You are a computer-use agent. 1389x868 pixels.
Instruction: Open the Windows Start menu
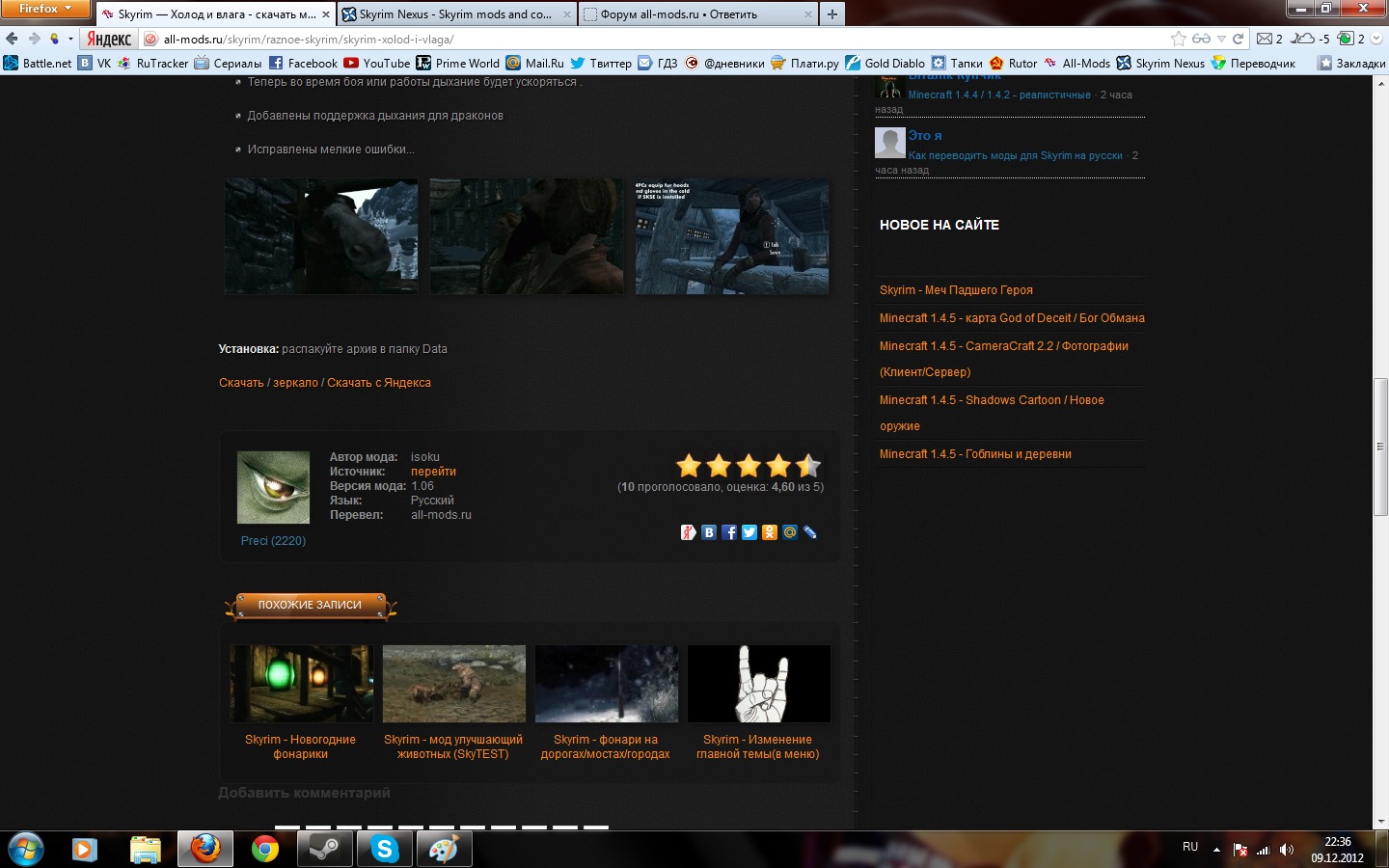pos(24,849)
